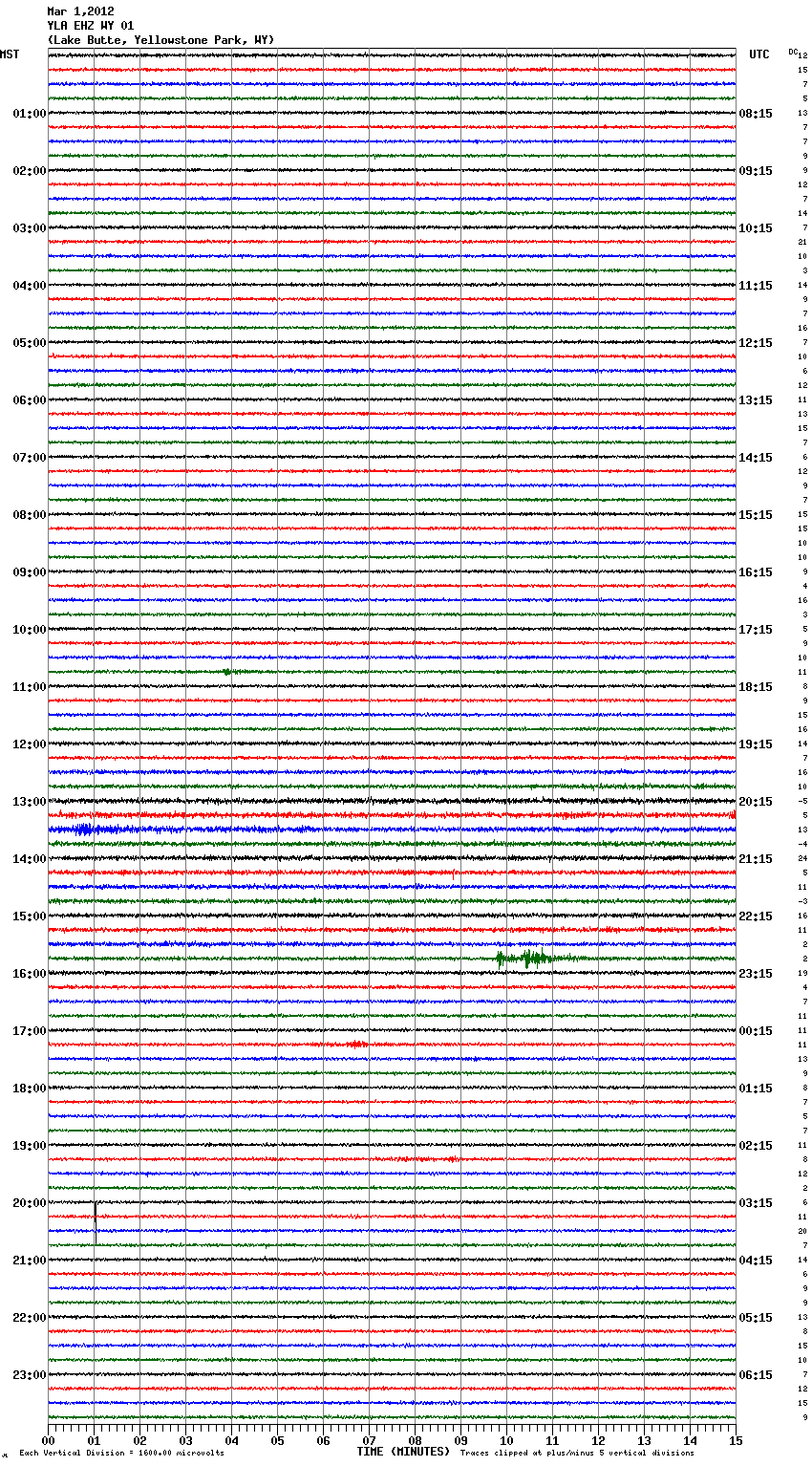This screenshot has width=812, height=1466.
Task: Click the large green seismic event near 15:45 MST
Action: pos(535,959)
